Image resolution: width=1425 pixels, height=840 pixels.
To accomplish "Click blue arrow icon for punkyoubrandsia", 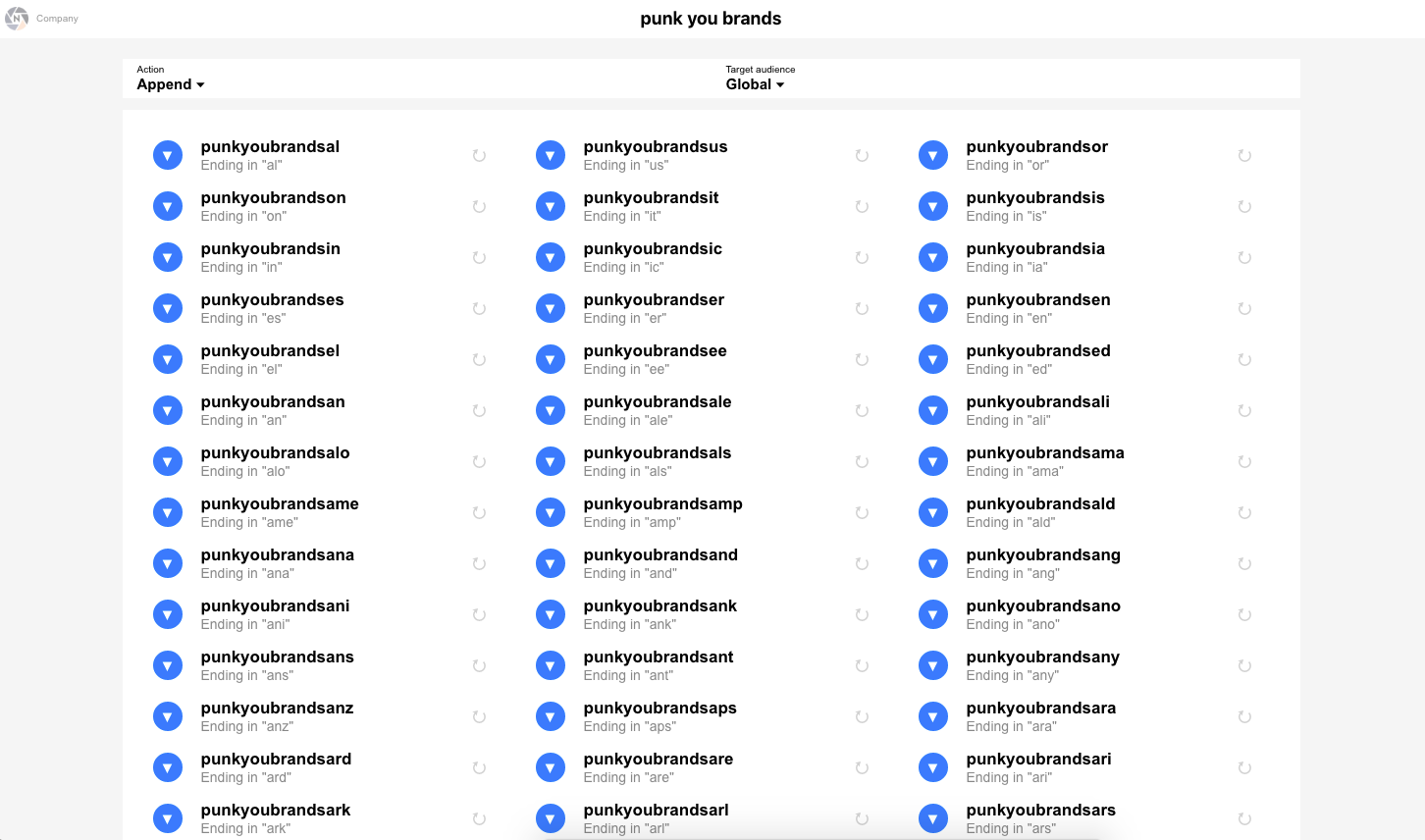I will tap(933, 257).
